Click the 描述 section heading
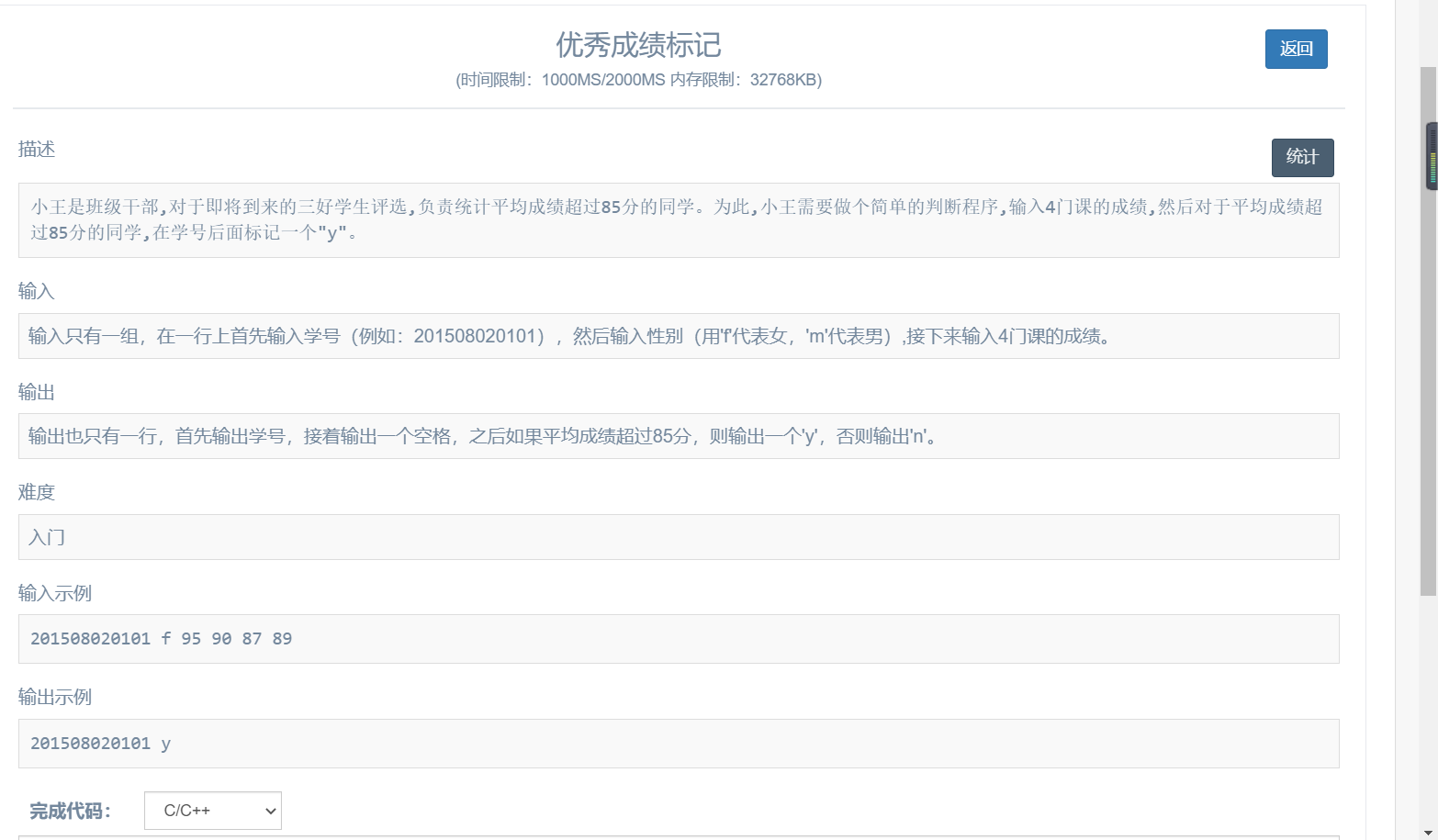Screen dimensions: 1438x840 click(x=37, y=149)
